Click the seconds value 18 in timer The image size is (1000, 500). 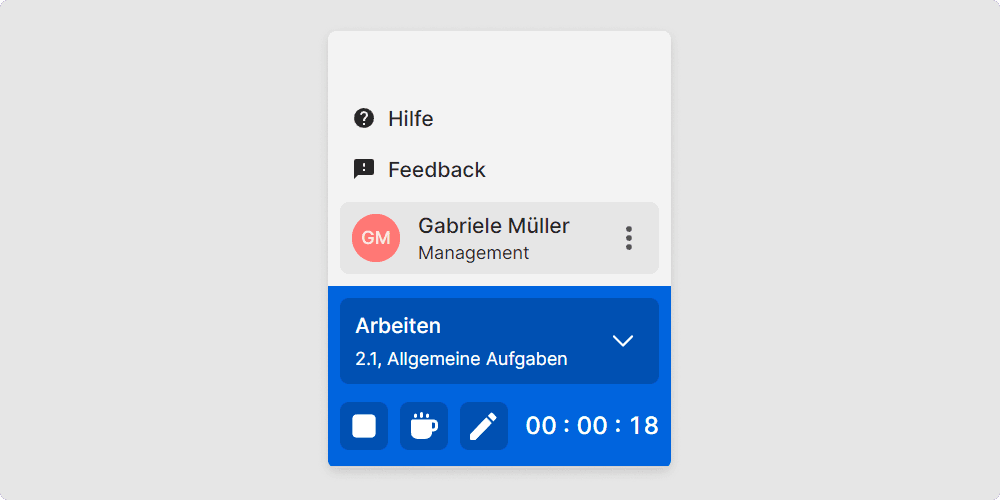tap(644, 425)
